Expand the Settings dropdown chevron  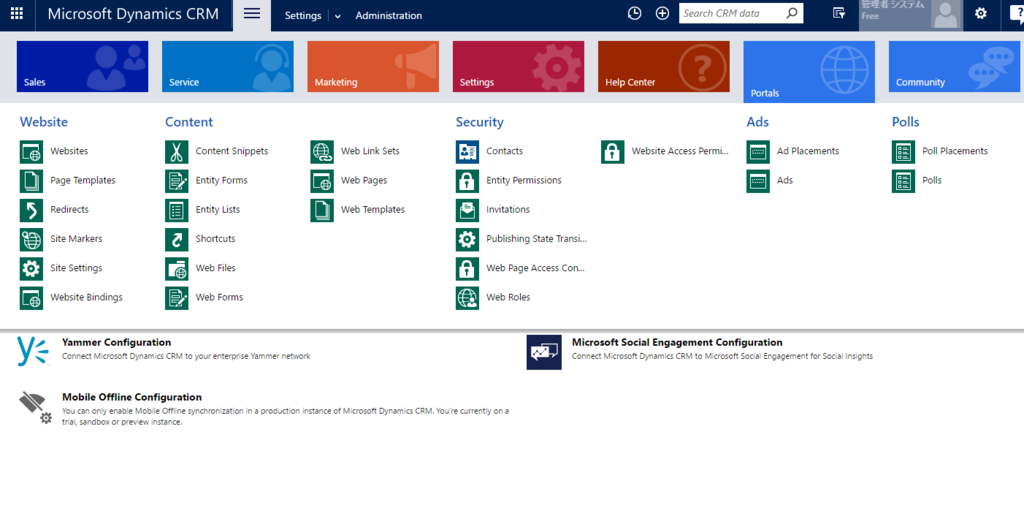click(338, 16)
